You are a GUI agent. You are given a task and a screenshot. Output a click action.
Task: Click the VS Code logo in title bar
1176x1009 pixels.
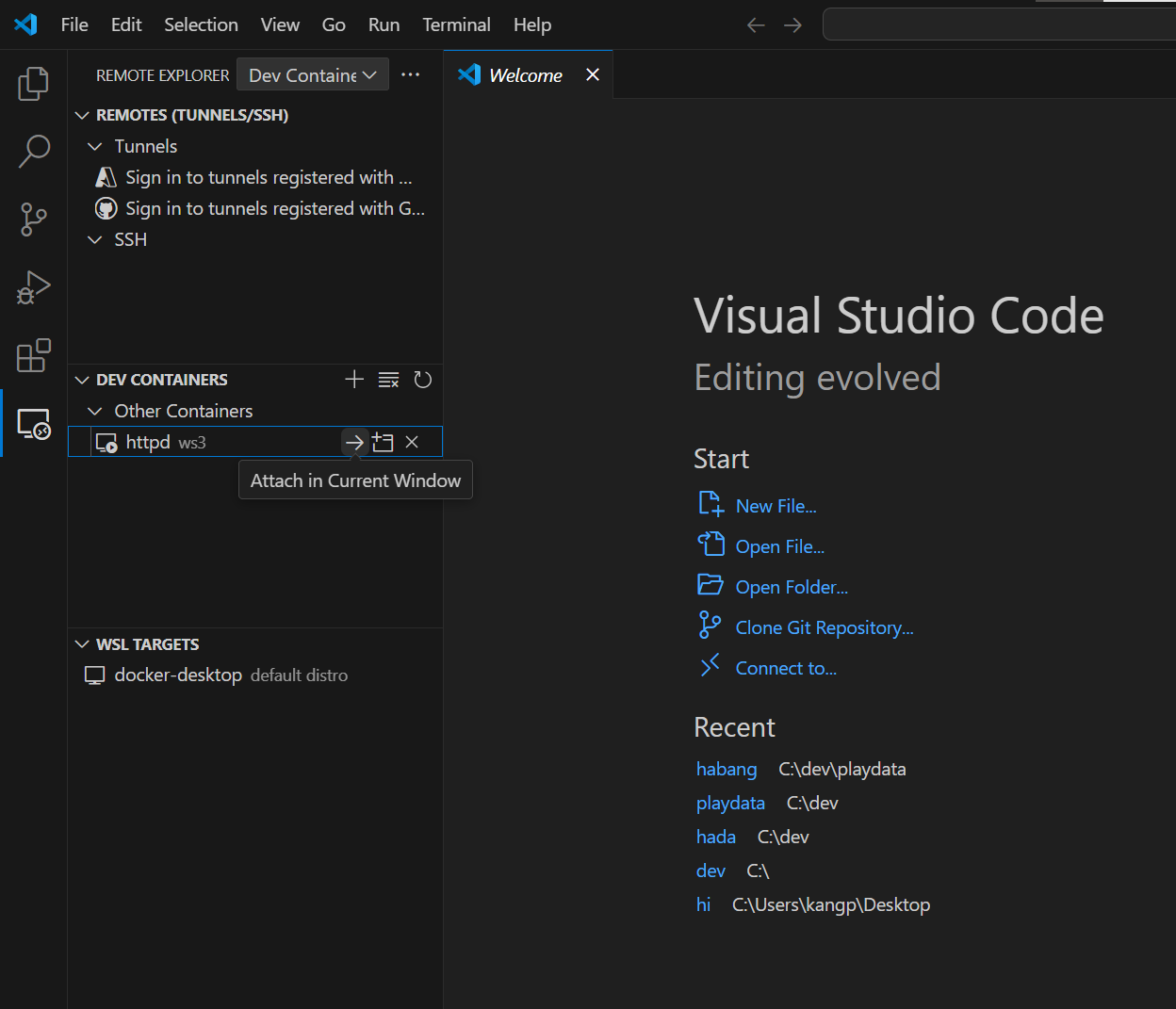[x=25, y=24]
